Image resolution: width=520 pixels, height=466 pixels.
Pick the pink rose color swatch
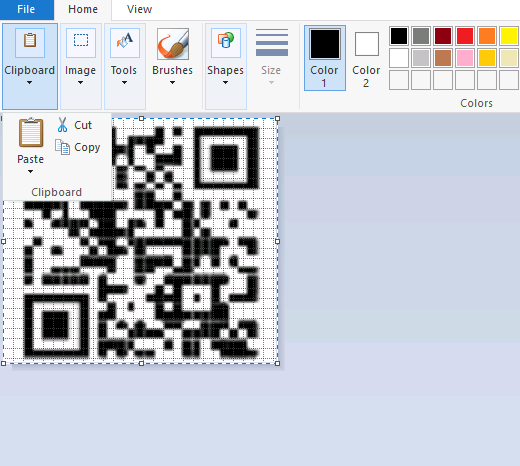click(465, 58)
